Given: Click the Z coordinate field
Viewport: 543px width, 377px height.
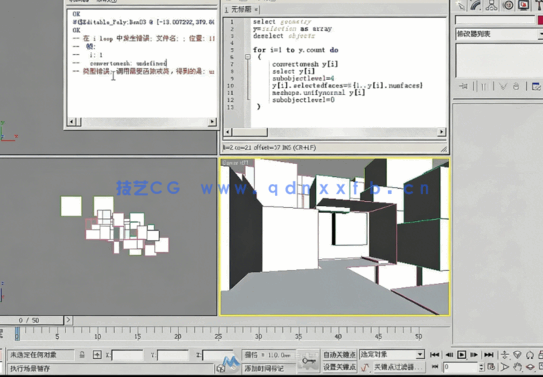Looking at the screenshot, I should tap(218, 355).
